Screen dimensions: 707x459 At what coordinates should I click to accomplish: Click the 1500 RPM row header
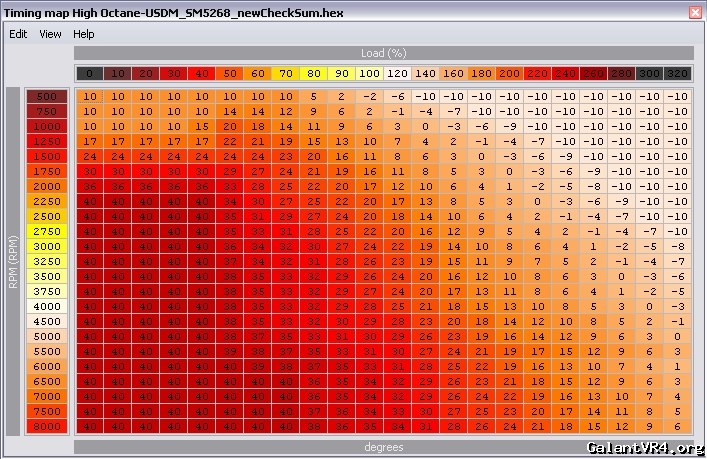[x=47, y=157]
